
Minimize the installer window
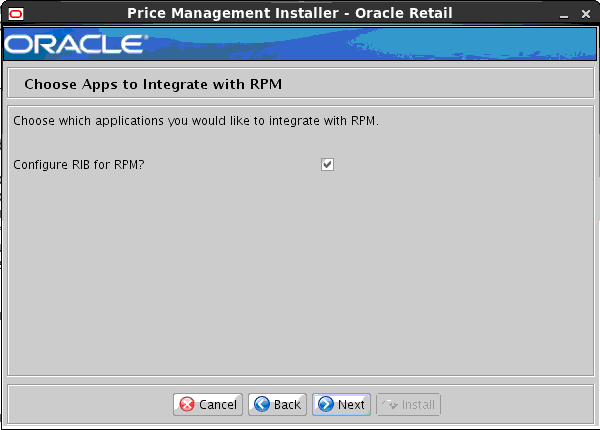point(564,15)
